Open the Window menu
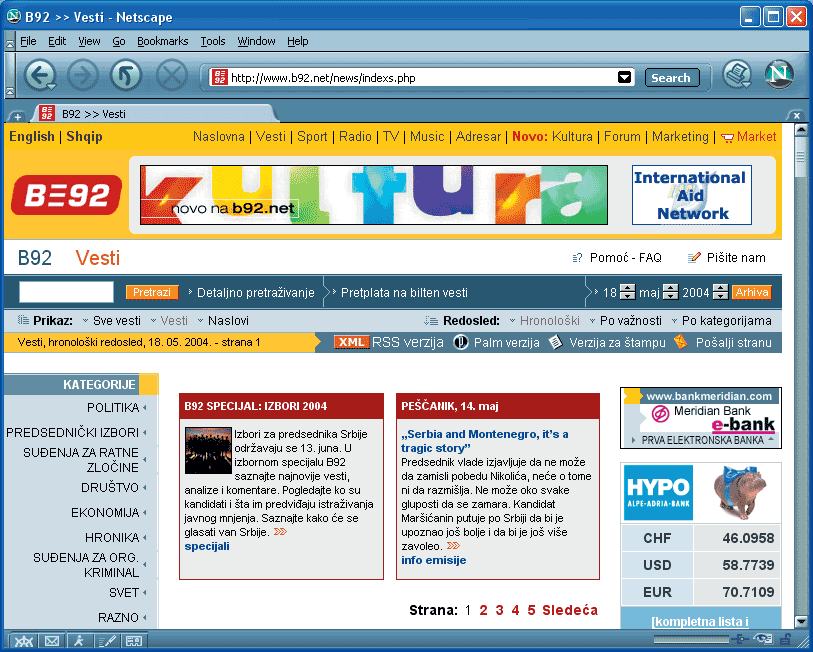Image resolution: width=813 pixels, height=652 pixels. [x=256, y=41]
